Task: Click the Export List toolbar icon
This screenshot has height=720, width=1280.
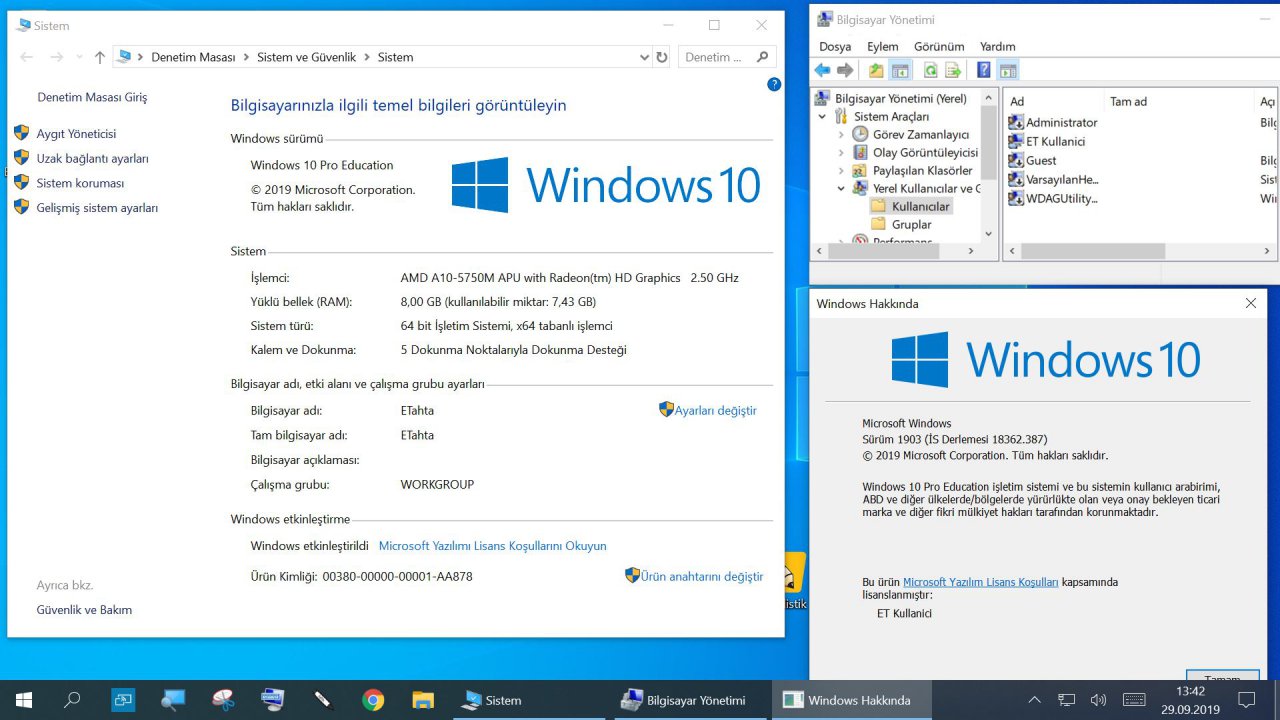Action: point(953,70)
